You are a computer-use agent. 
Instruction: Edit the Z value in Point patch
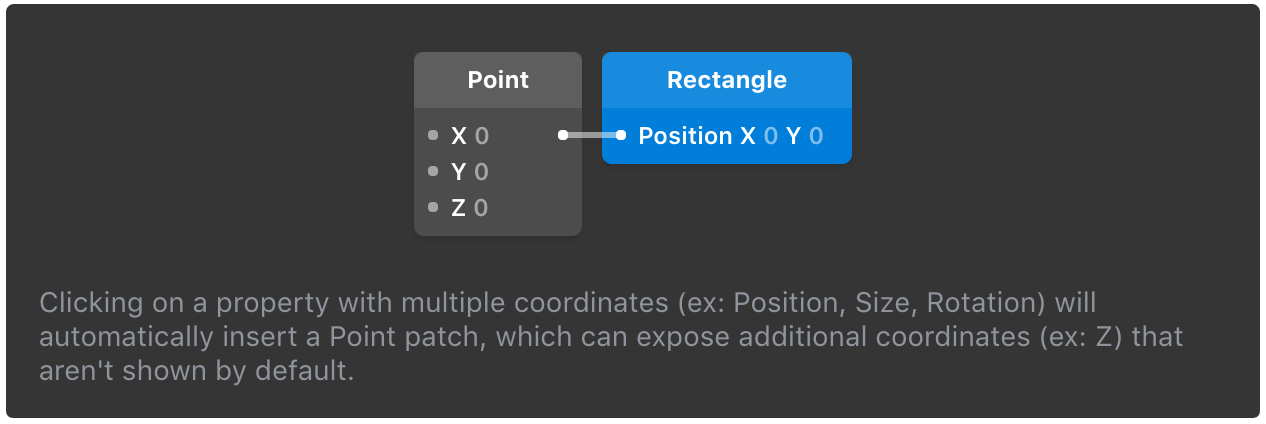[481, 208]
